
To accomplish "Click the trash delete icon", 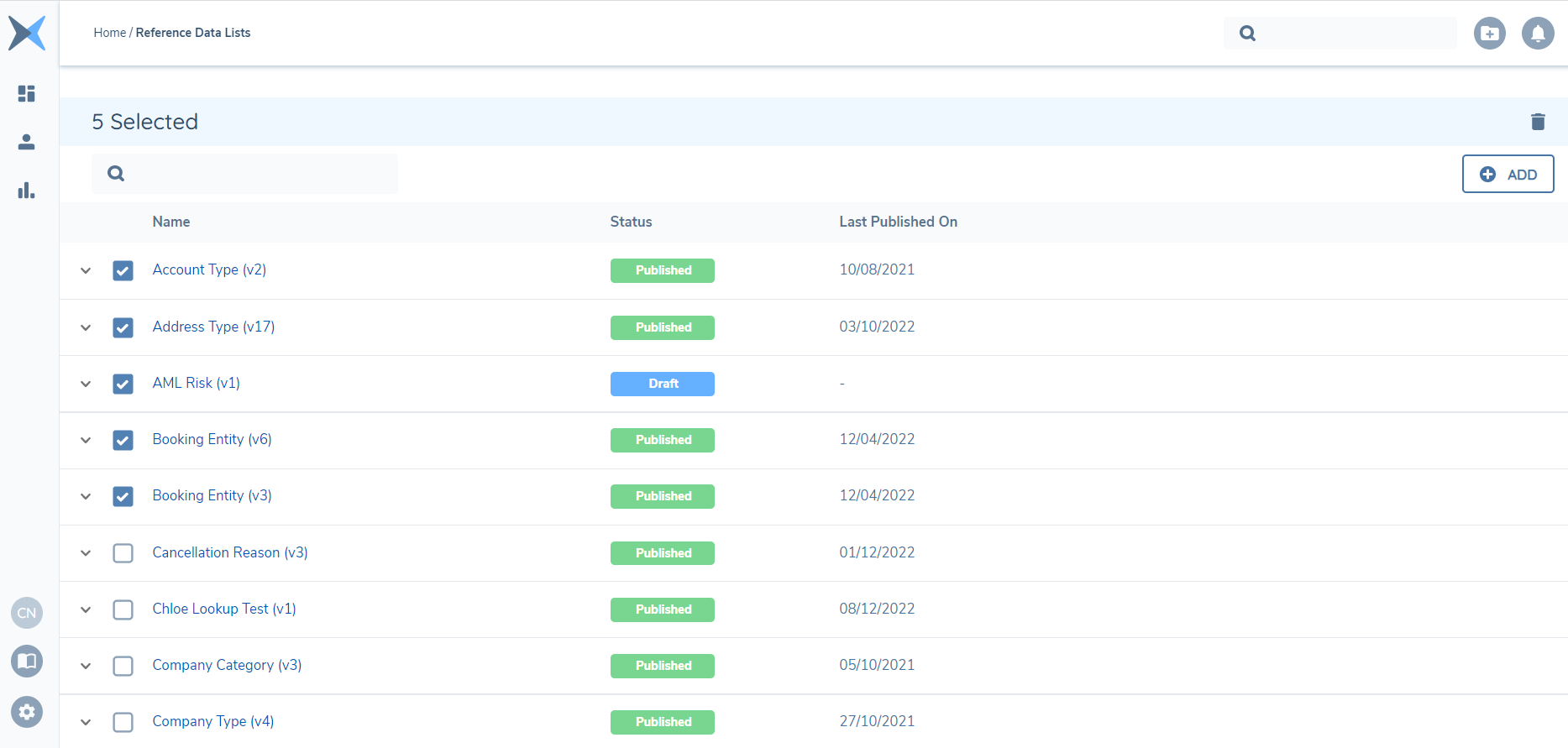I will pos(1538,122).
